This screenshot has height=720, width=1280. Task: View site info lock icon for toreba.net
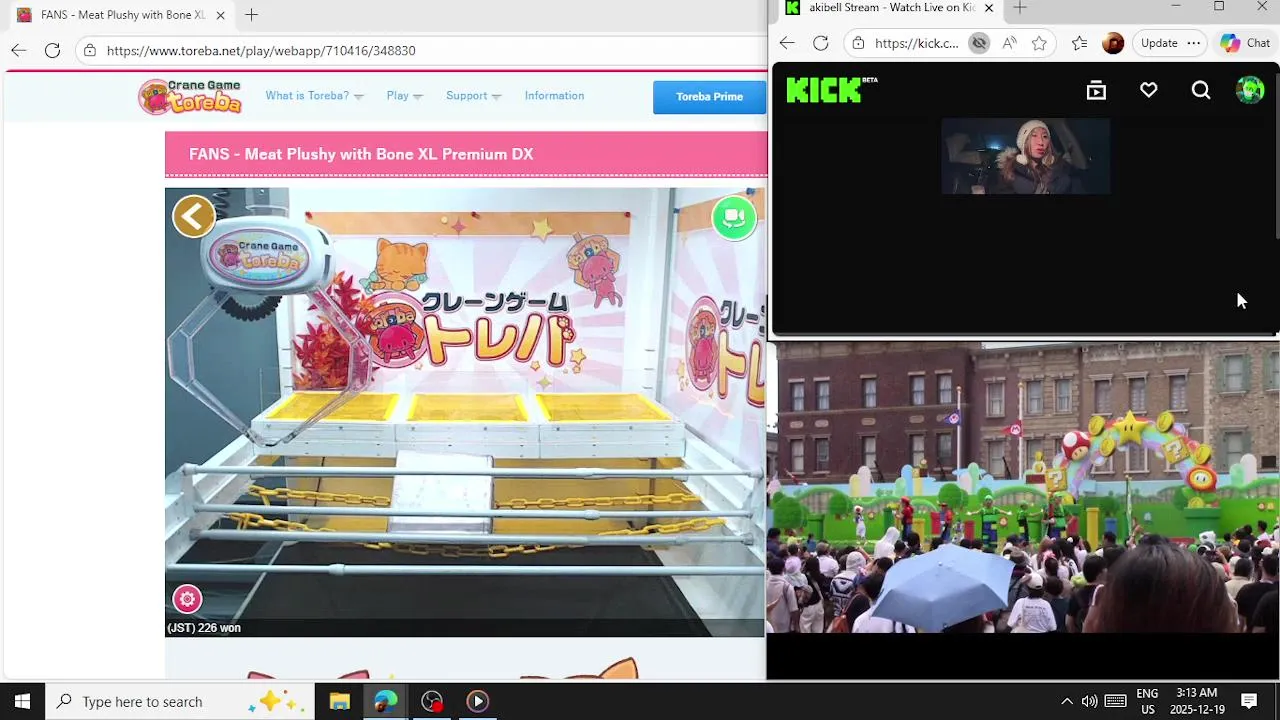[x=90, y=50]
